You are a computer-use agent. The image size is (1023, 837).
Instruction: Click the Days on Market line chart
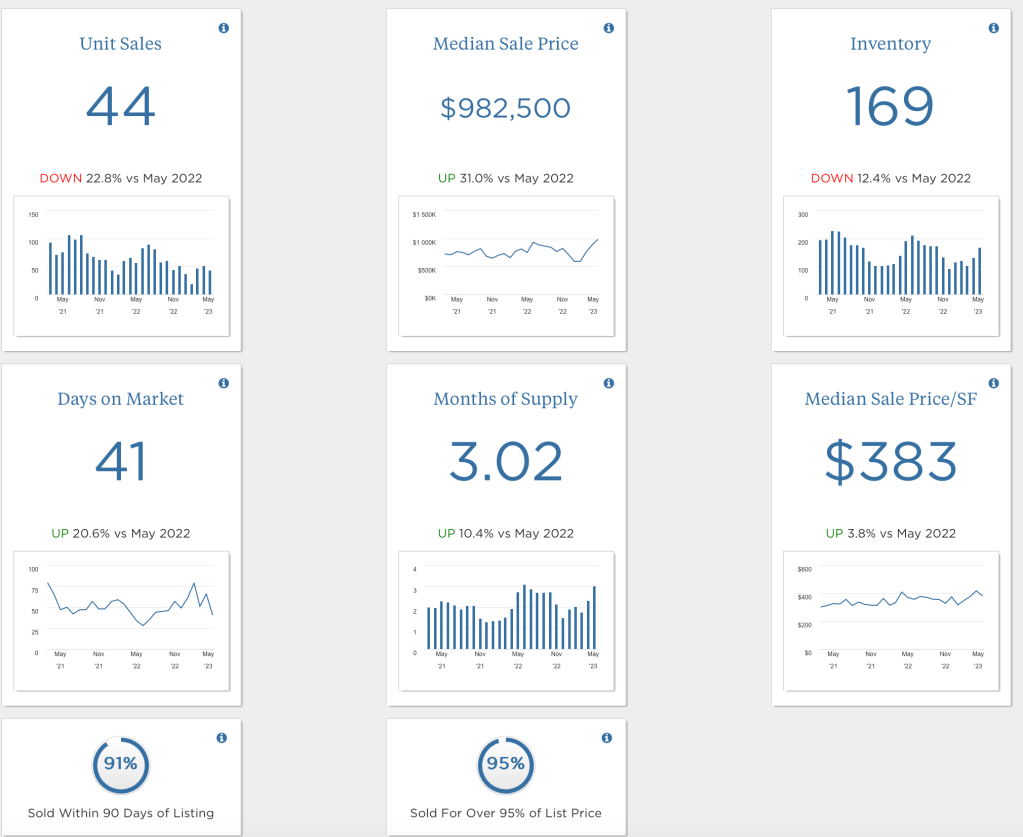[x=122, y=620]
